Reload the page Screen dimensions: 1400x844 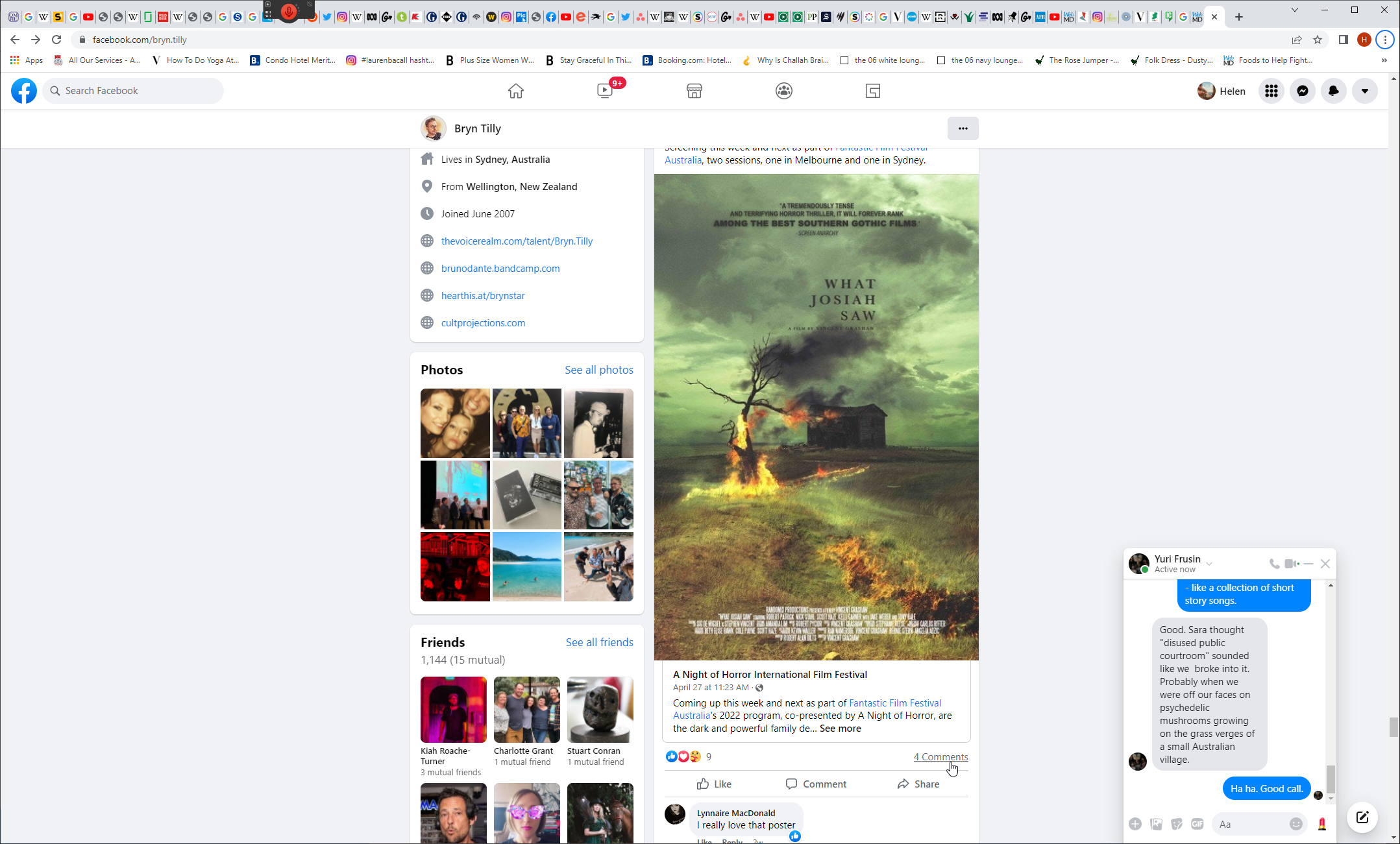[x=56, y=40]
